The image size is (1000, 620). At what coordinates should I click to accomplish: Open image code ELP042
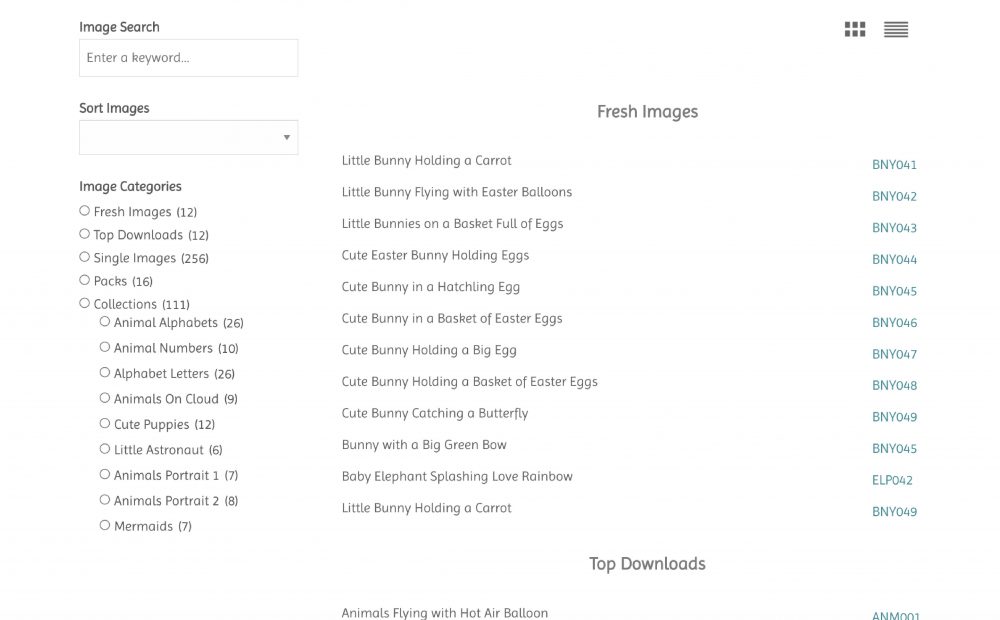point(892,480)
